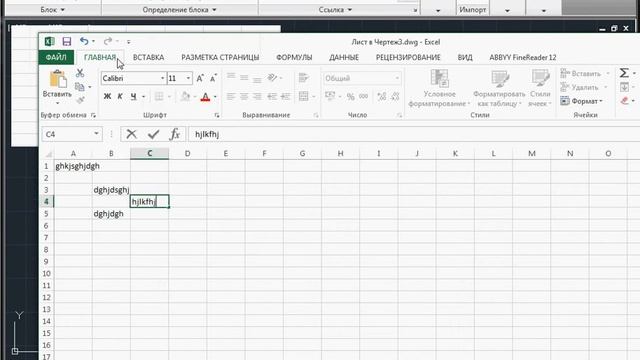Align text to the bottom
This screenshot has width=640, height=360.
coord(257,79)
